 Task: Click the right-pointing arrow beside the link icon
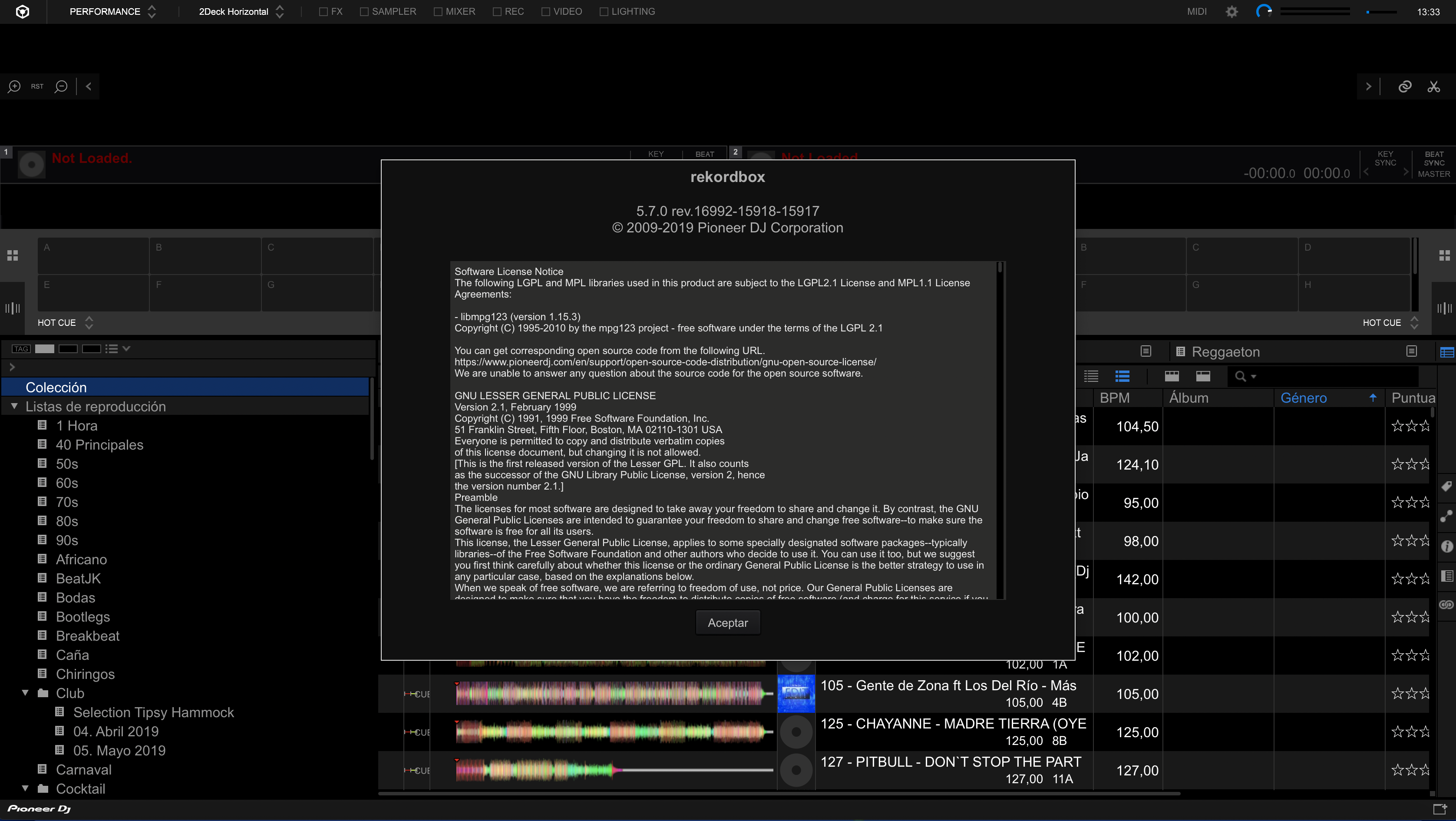pyautogui.click(x=1368, y=86)
